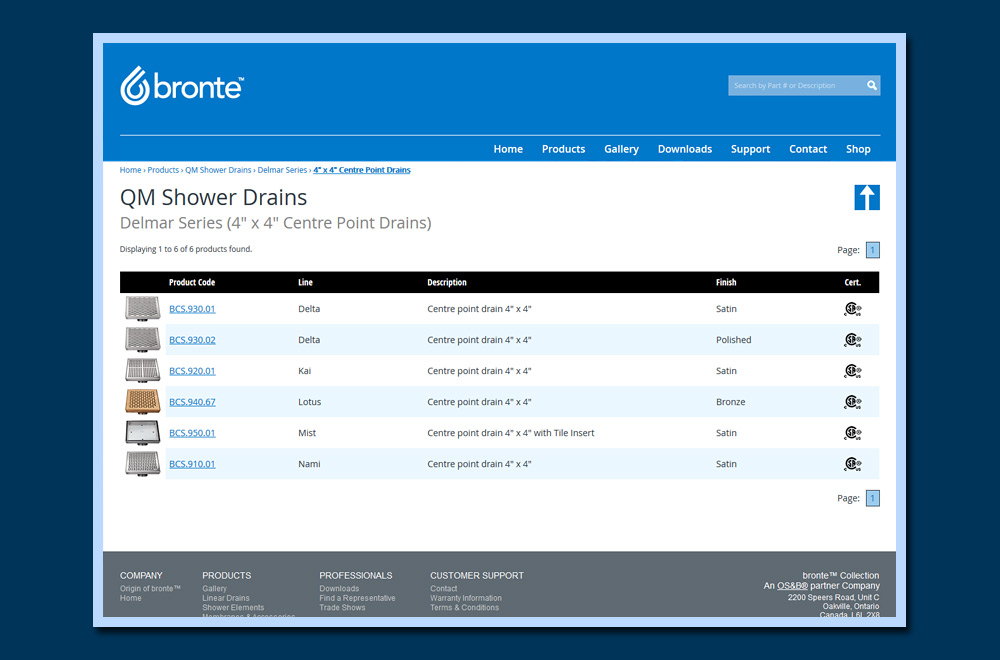Click the Home breadcrumb link
This screenshot has height=660, width=1000.
coord(130,170)
